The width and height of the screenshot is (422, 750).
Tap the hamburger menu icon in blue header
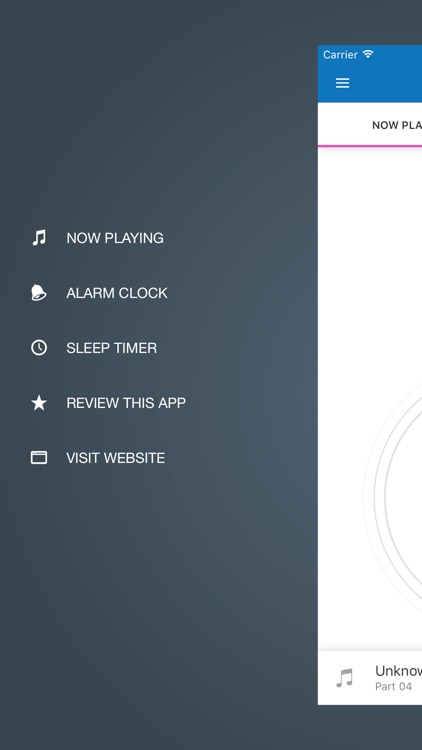coord(342,83)
